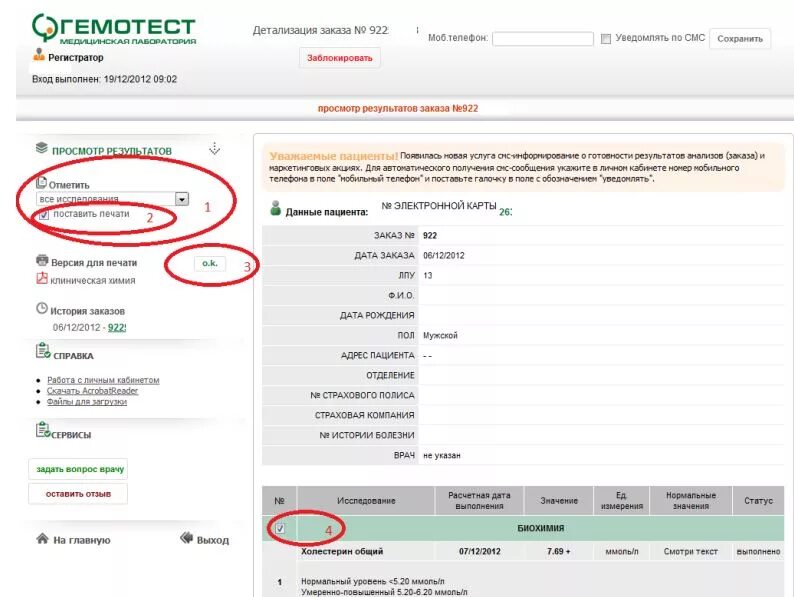Click the Статус column header

pyautogui.click(x=758, y=501)
